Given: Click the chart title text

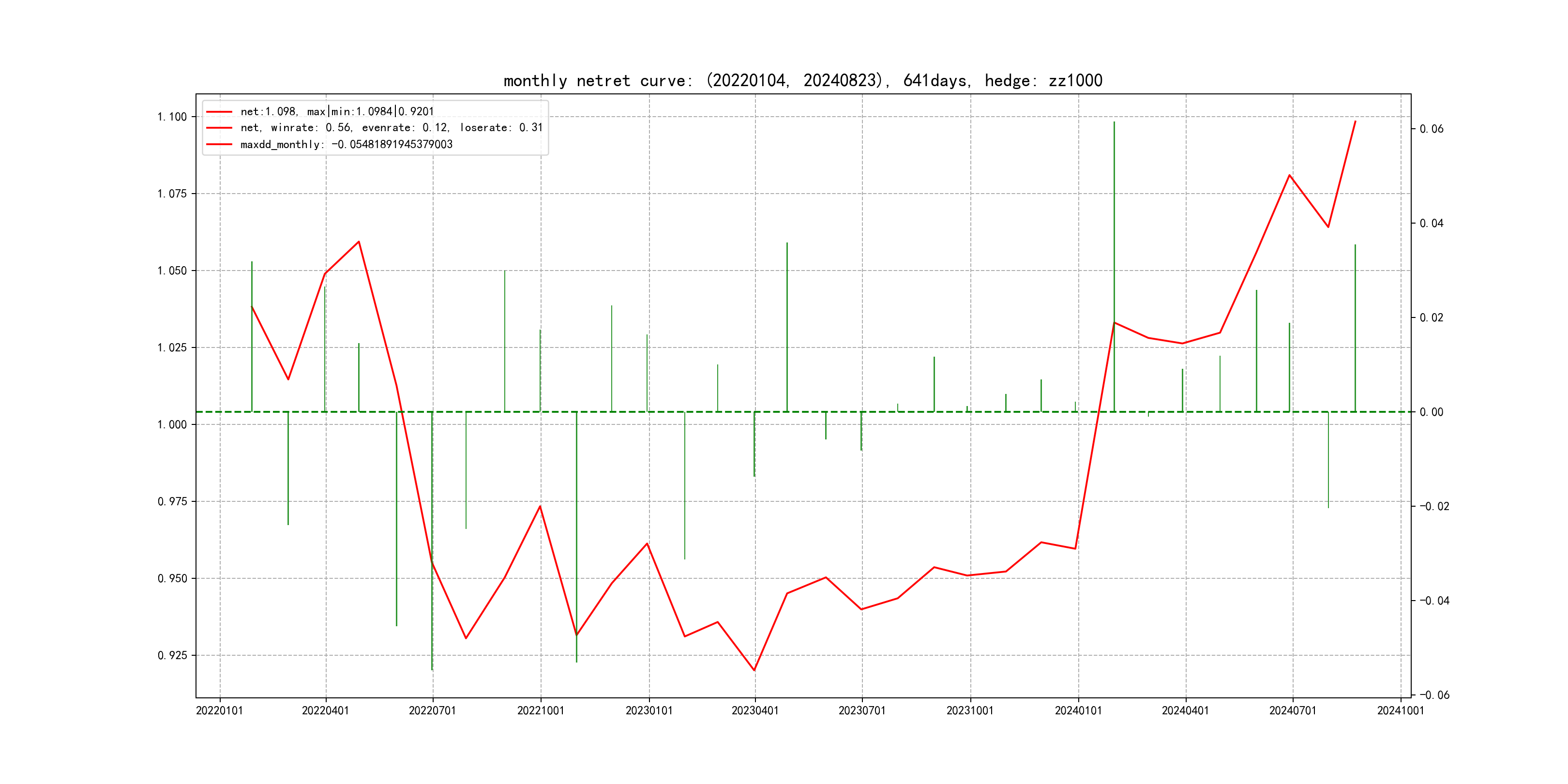Looking at the screenshot, I should pos(802,80).
